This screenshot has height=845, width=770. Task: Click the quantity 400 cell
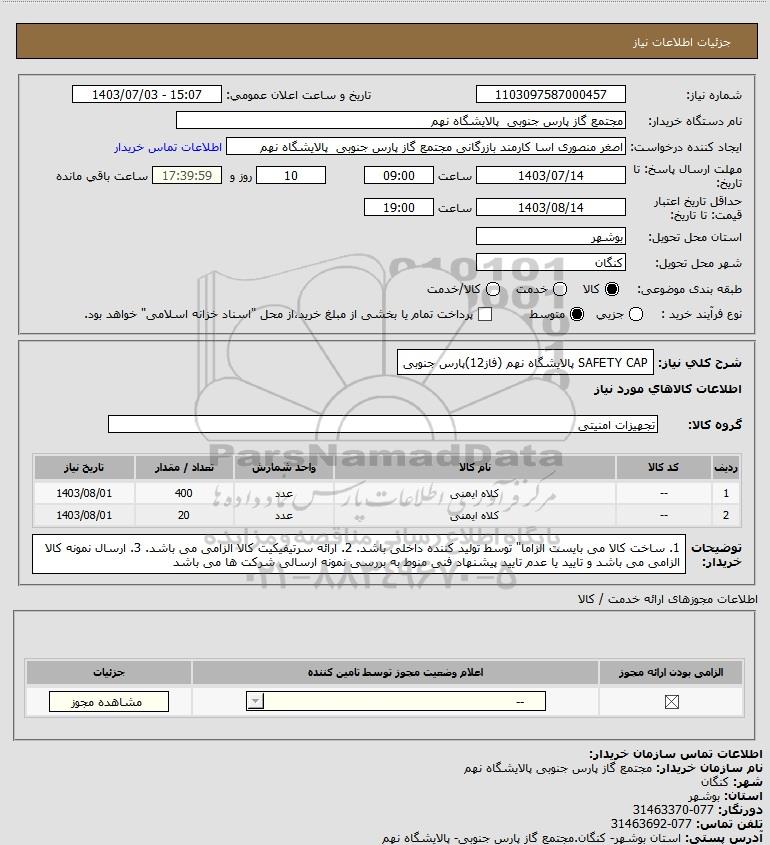click(x=184, y=493)
